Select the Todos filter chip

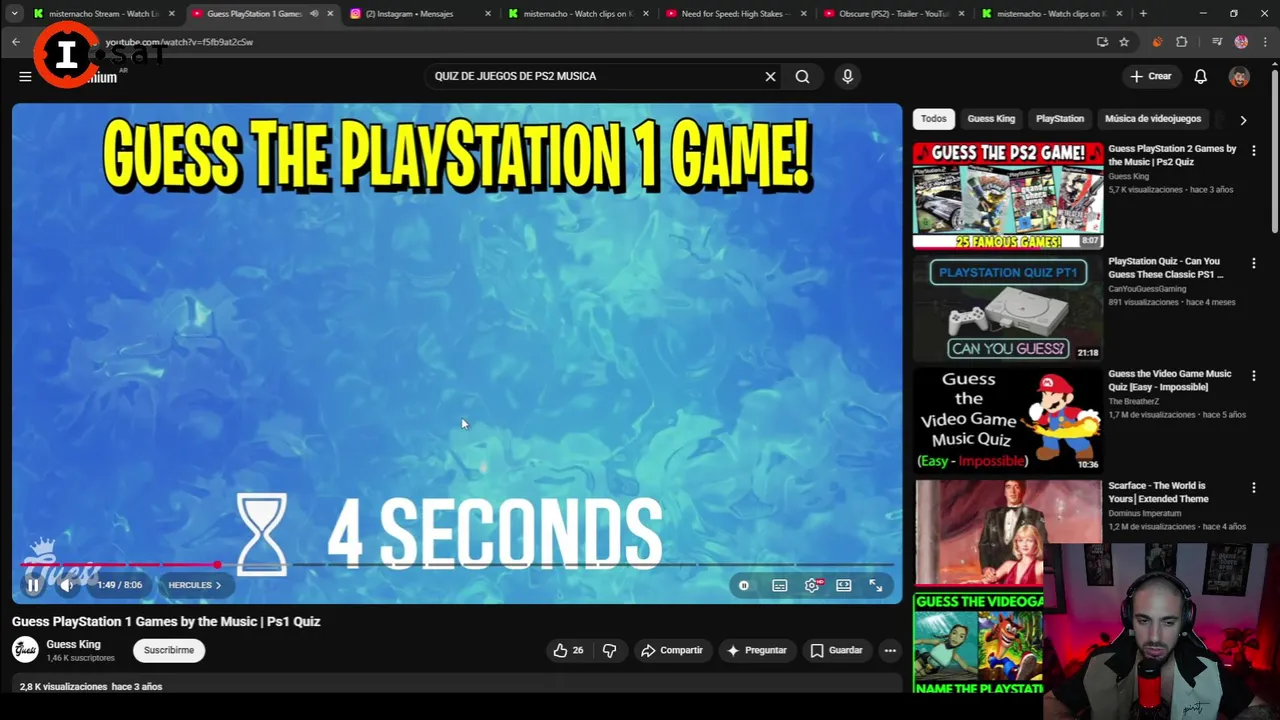934,119
